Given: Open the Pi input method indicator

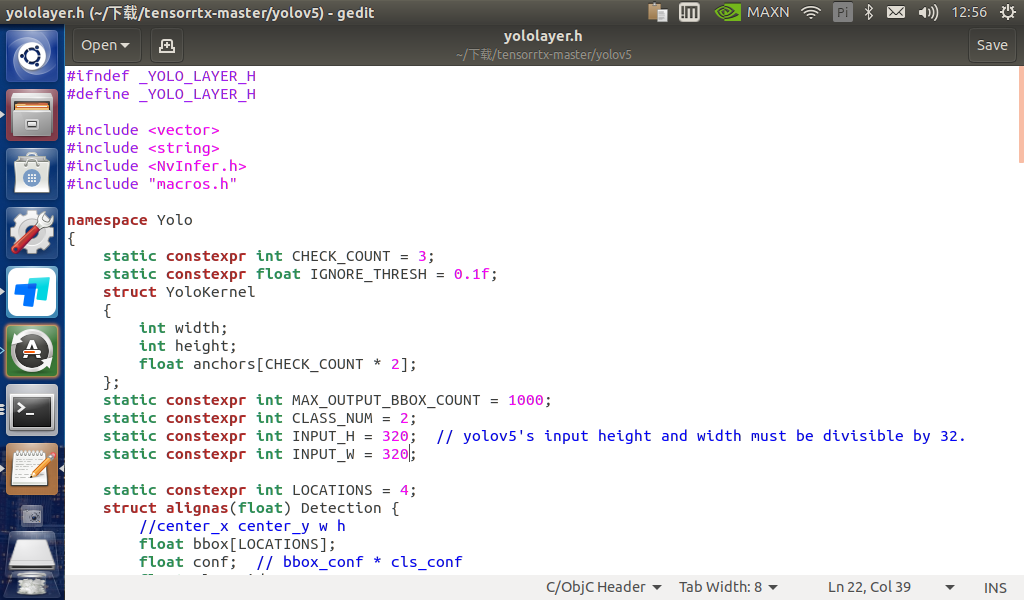Looking at the screenshot, I should (842, 12).
